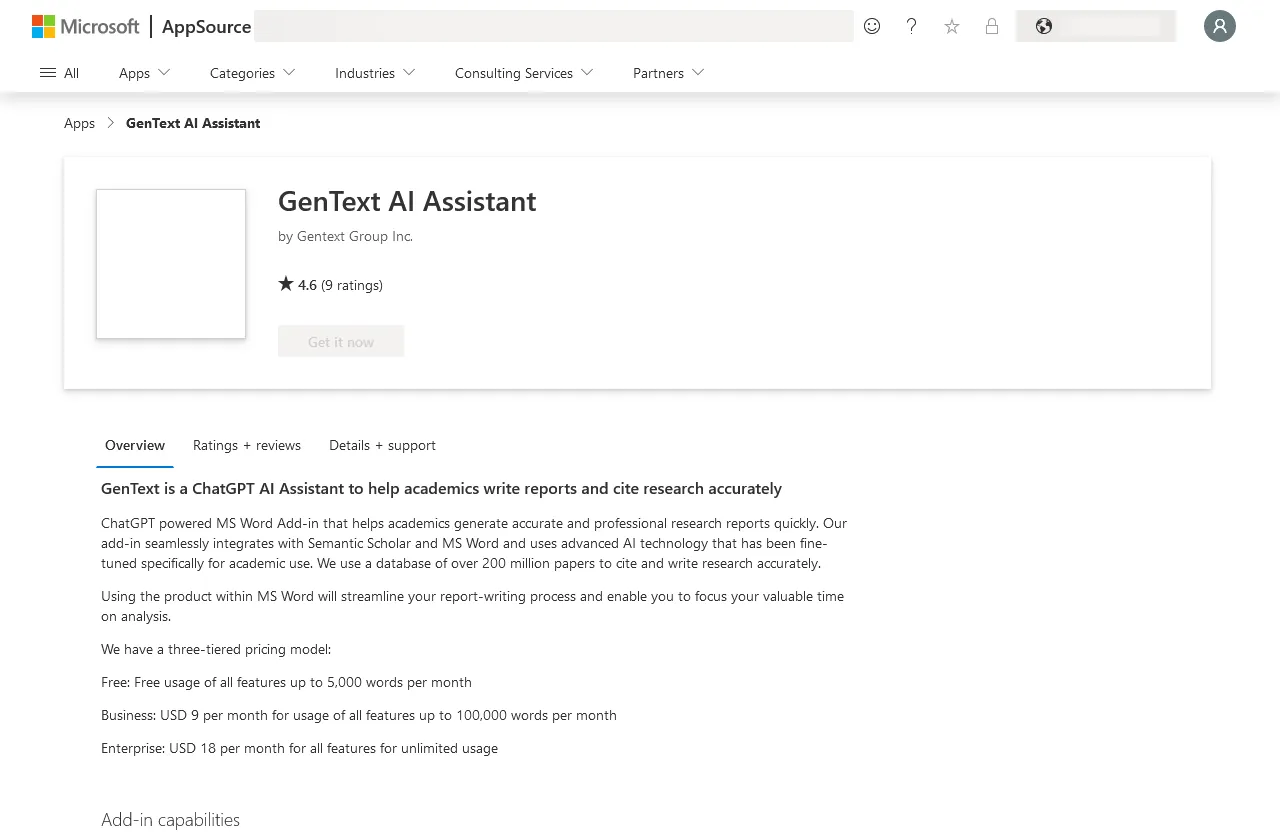1280x832 pixels.
Task: Expand the Industries dropdown menu
Action: 375,73
